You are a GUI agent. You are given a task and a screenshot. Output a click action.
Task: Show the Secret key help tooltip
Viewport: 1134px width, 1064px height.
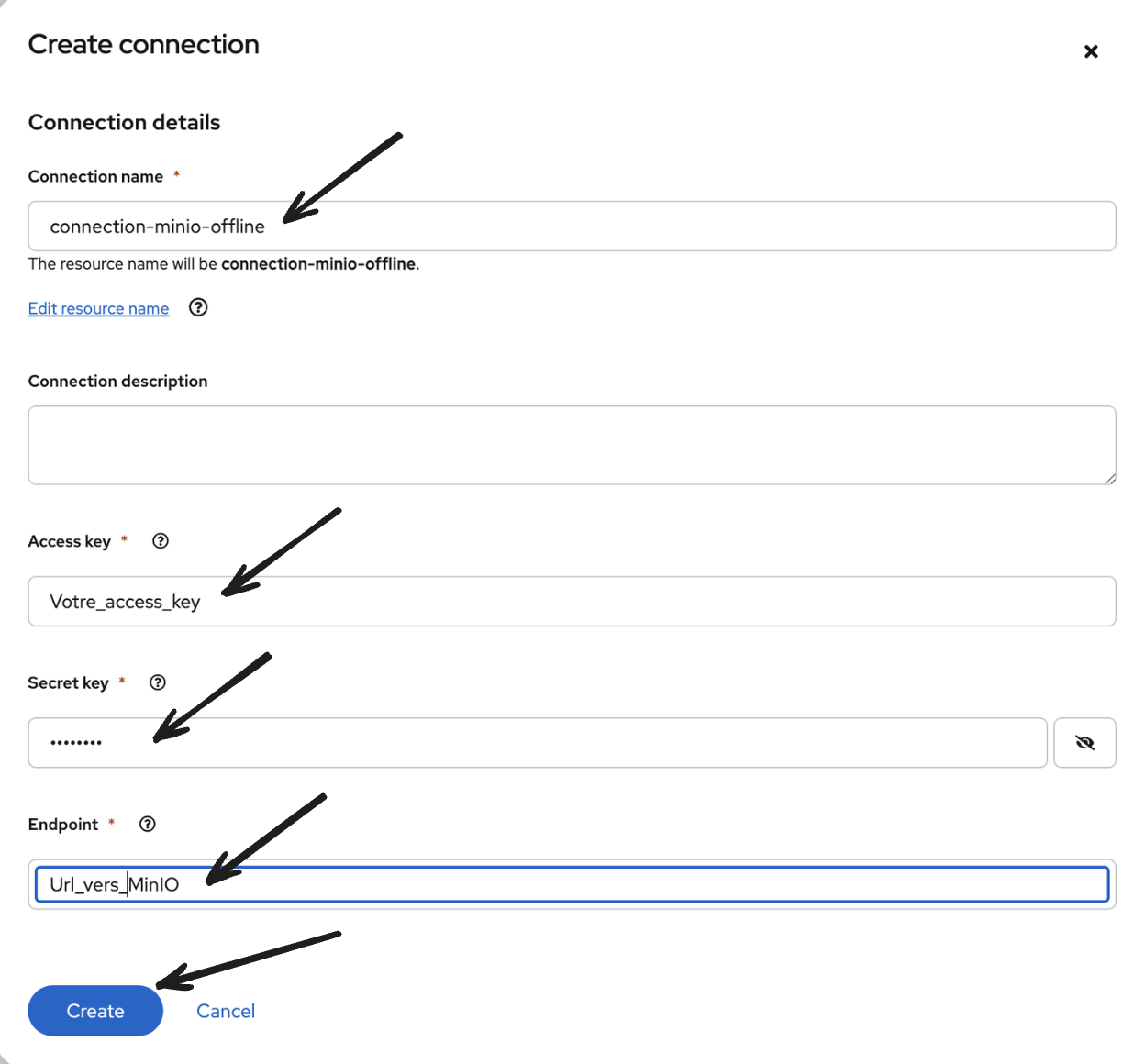(x=158, y=682)
